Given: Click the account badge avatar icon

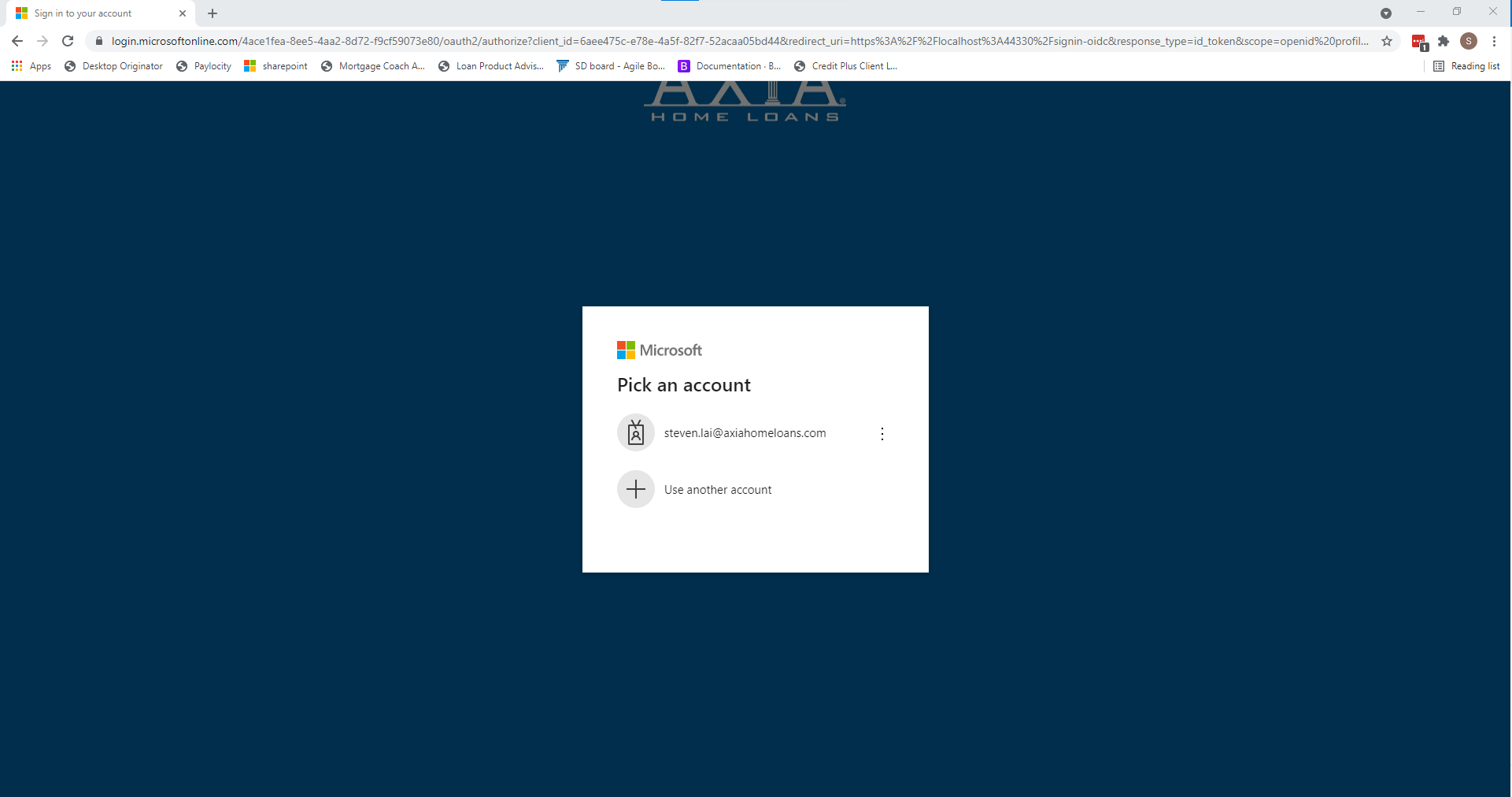Looking at the screenshot, I should coord(636,432).
